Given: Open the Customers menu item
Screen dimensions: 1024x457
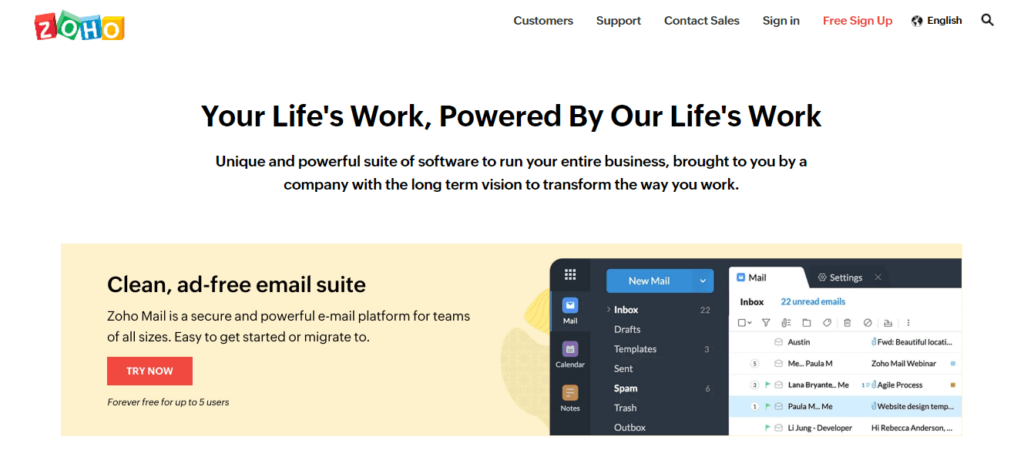Looking at the screenshot, I should [x=543, y=20].
